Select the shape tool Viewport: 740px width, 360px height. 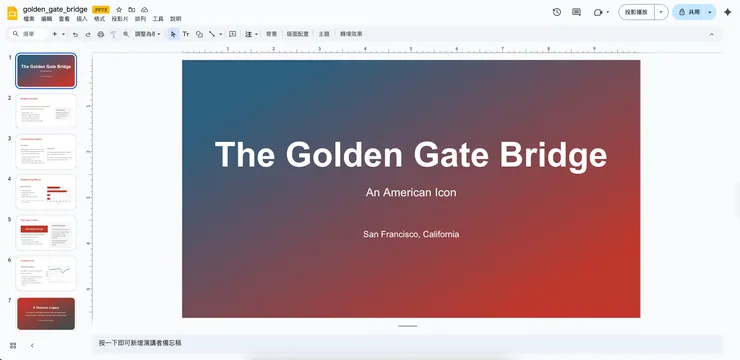(x=199, y=34)
